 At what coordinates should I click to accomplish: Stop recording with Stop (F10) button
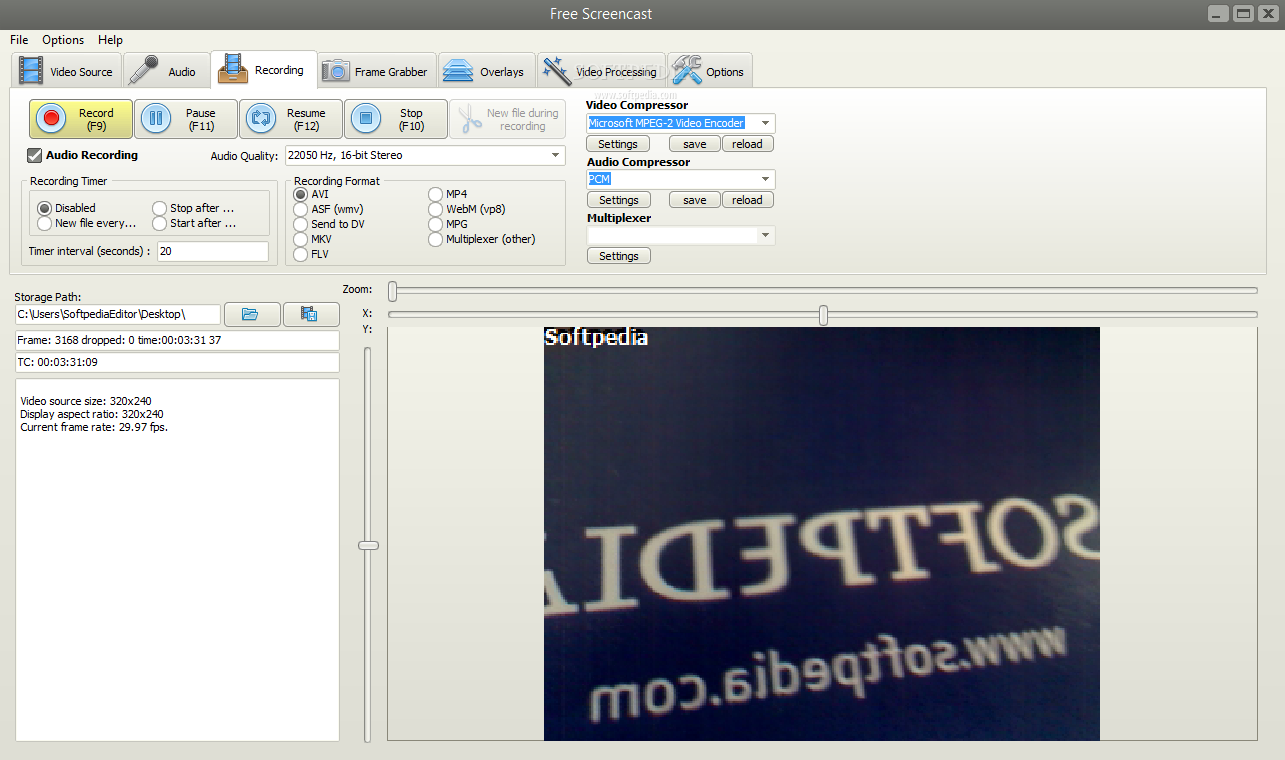pos(396,119)
